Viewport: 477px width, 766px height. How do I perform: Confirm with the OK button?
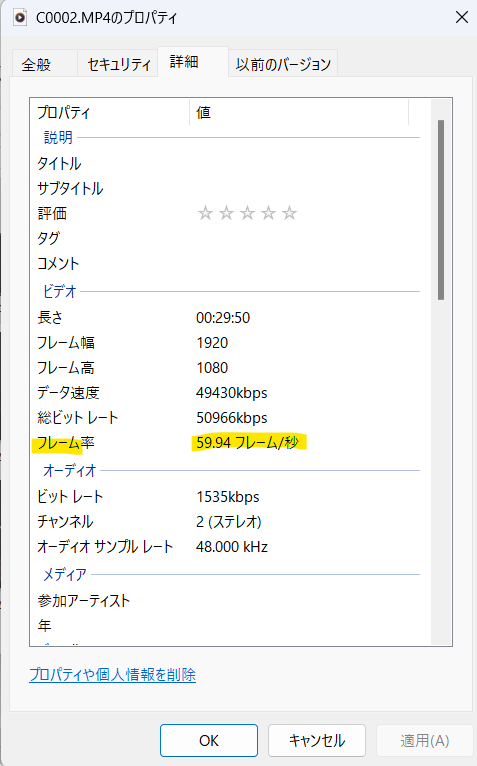click(x=209, y=741)
